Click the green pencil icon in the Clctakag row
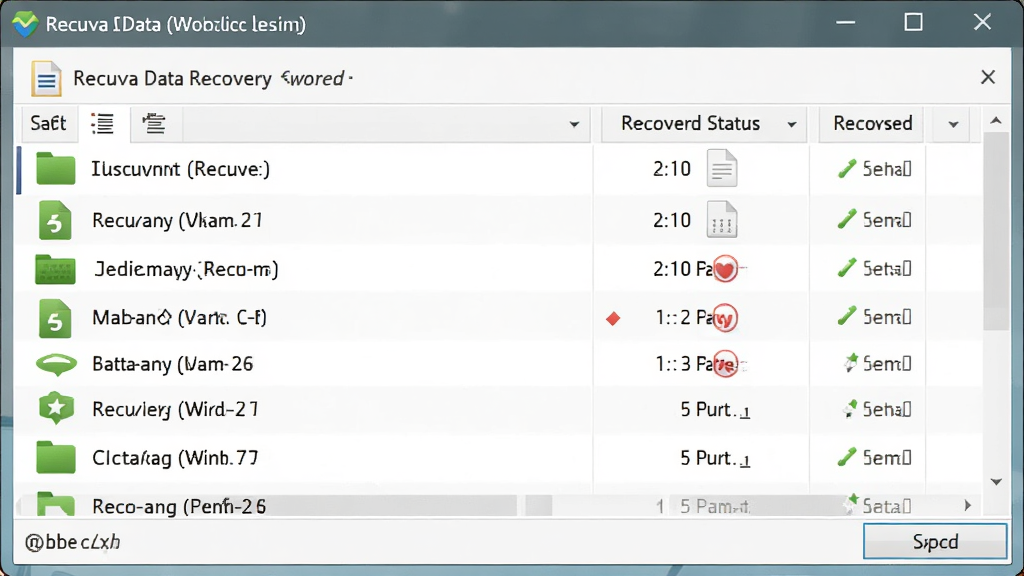Image resolution: width=1024 pixels, height=576 pixels. tap(847, 457)
